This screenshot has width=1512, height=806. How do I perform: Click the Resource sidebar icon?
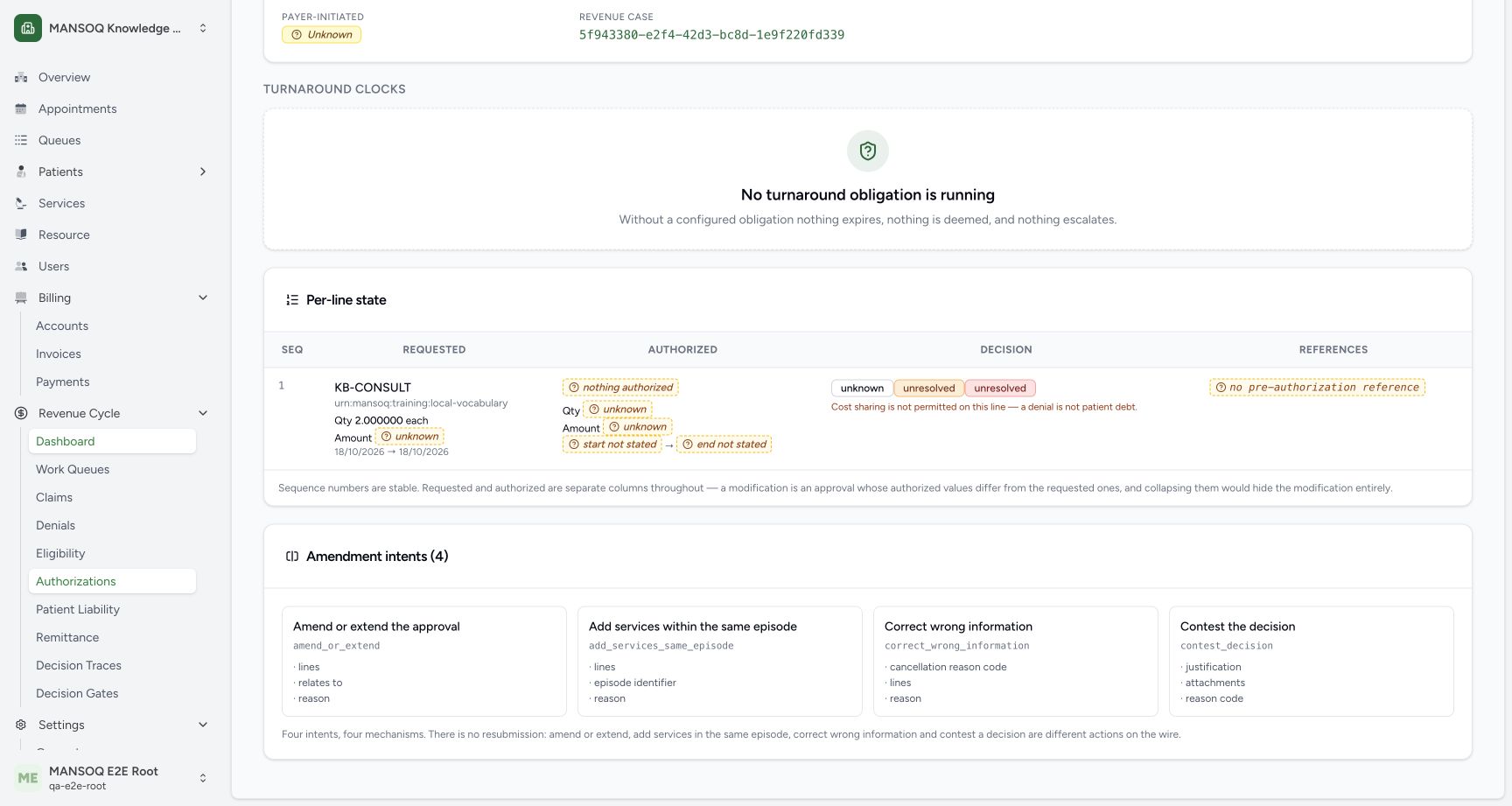21,235
